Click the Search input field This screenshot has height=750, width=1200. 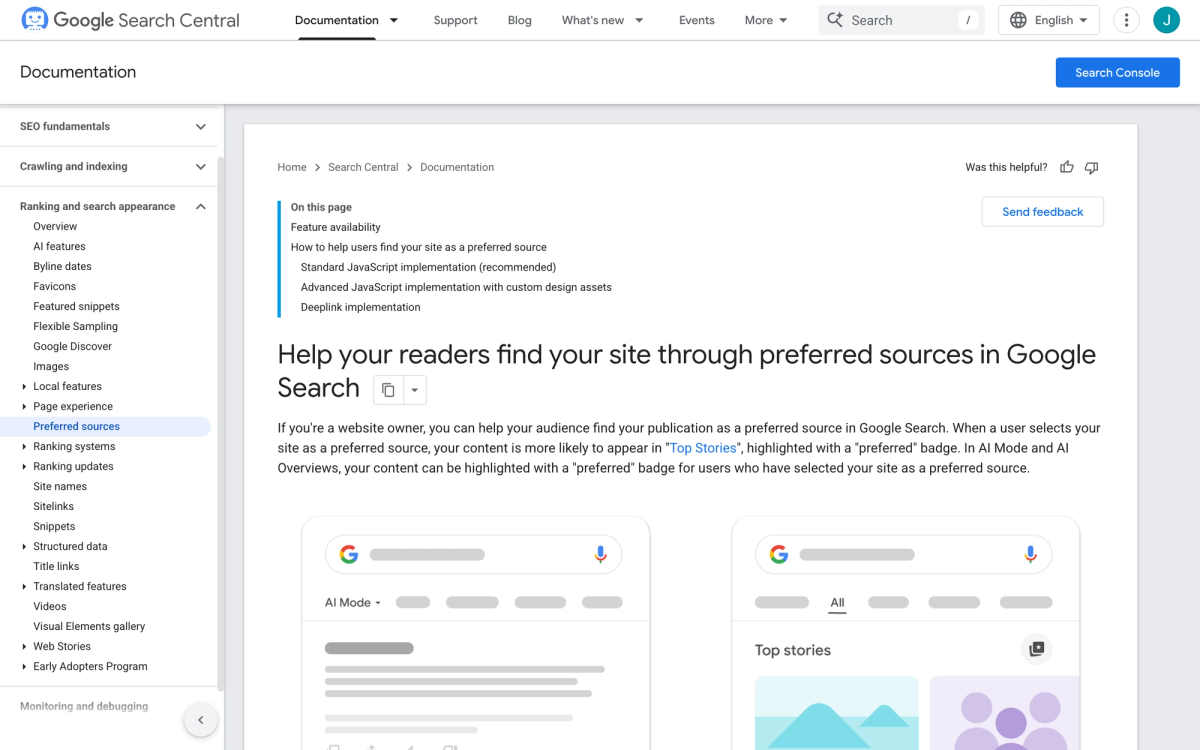coord(901,20)
